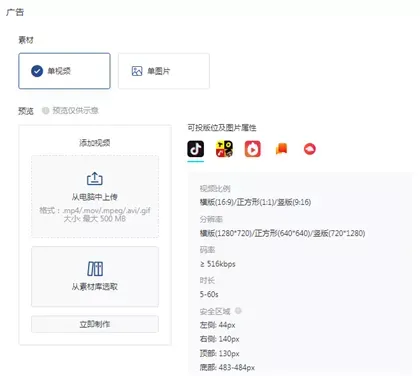The height and width of the screenshot is (376, 420).
Task: Click the info icon beside 预览
Action: 46,110
